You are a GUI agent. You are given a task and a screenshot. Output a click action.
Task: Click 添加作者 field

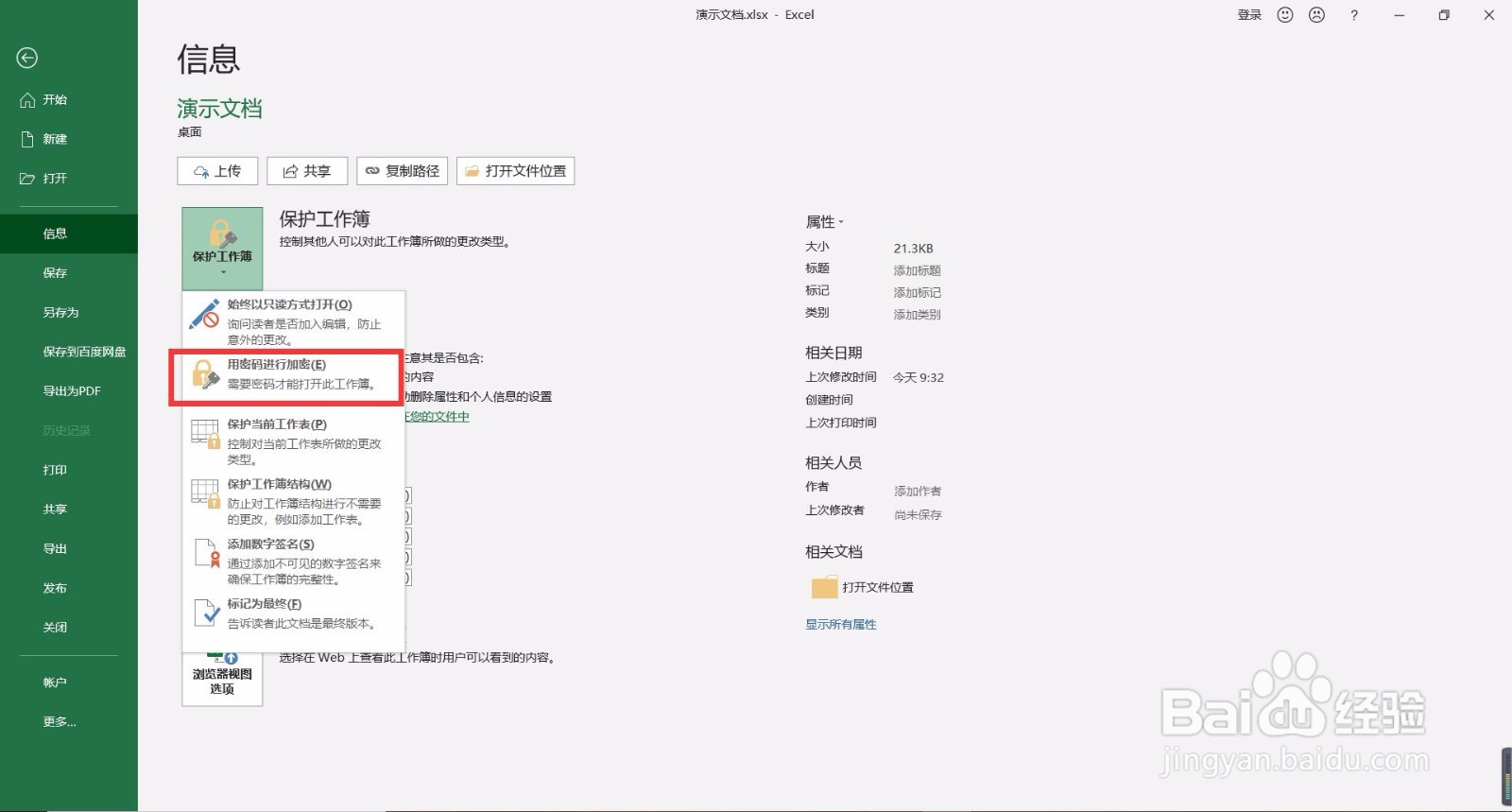coord(918,492)
